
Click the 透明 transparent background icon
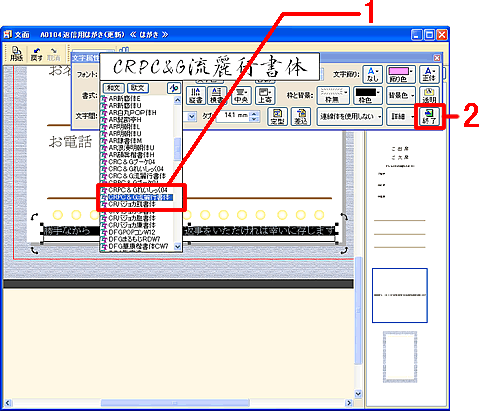pos(429,95)
